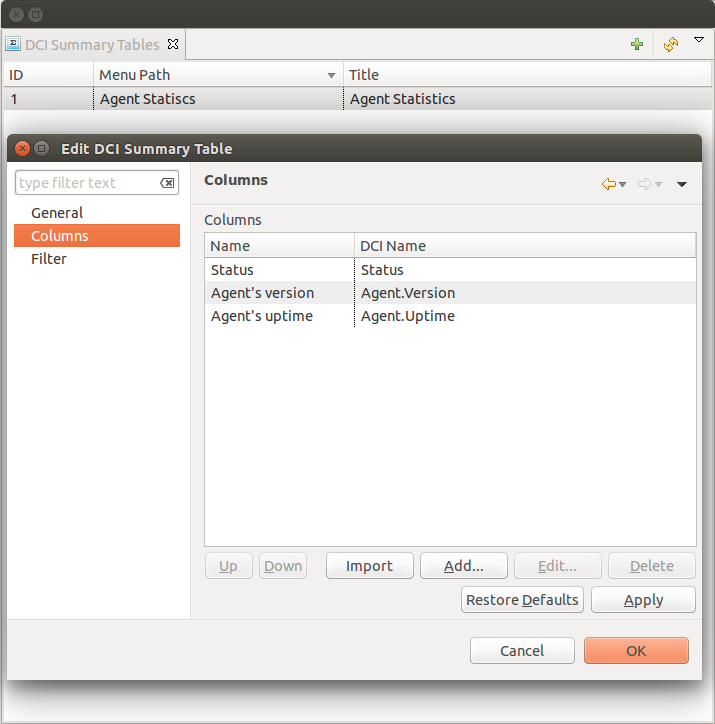Maximize the Edit DCI Summary Table dialog

pos(42,149)
